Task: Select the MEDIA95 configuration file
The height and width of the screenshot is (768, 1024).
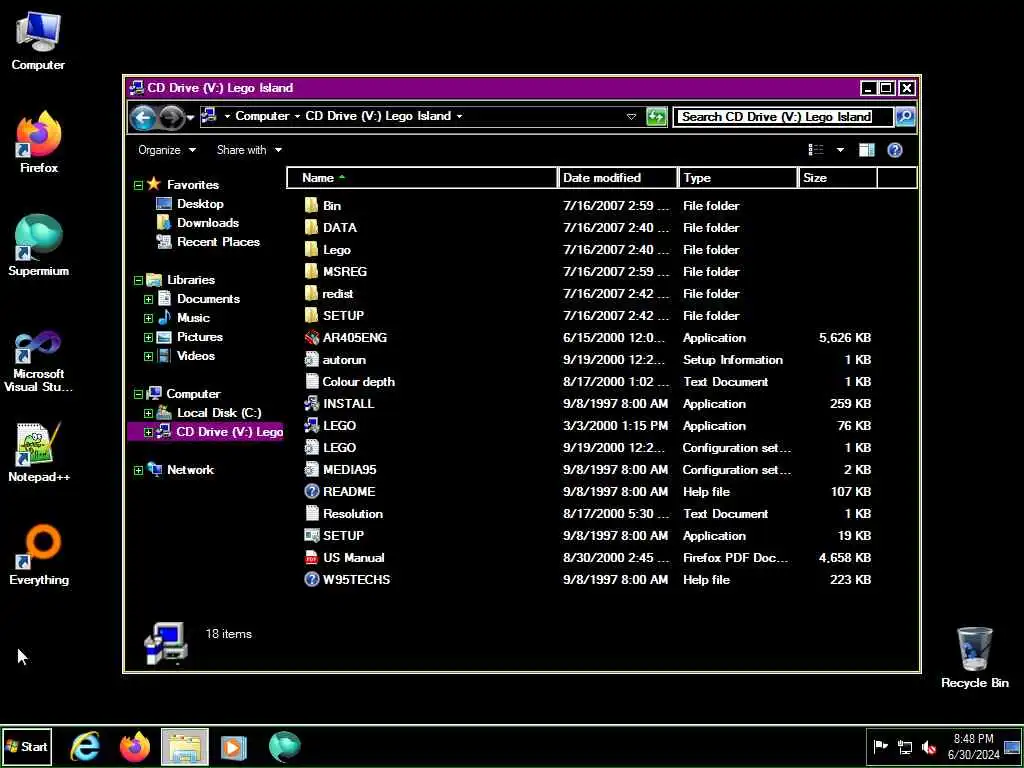Action: click(340, 470)
